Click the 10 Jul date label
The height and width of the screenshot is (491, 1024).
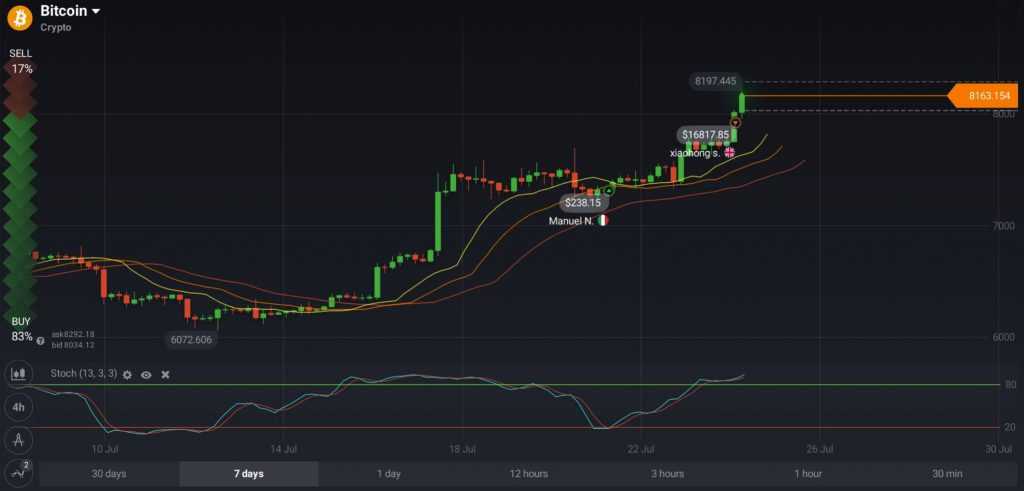click(104, 449)
